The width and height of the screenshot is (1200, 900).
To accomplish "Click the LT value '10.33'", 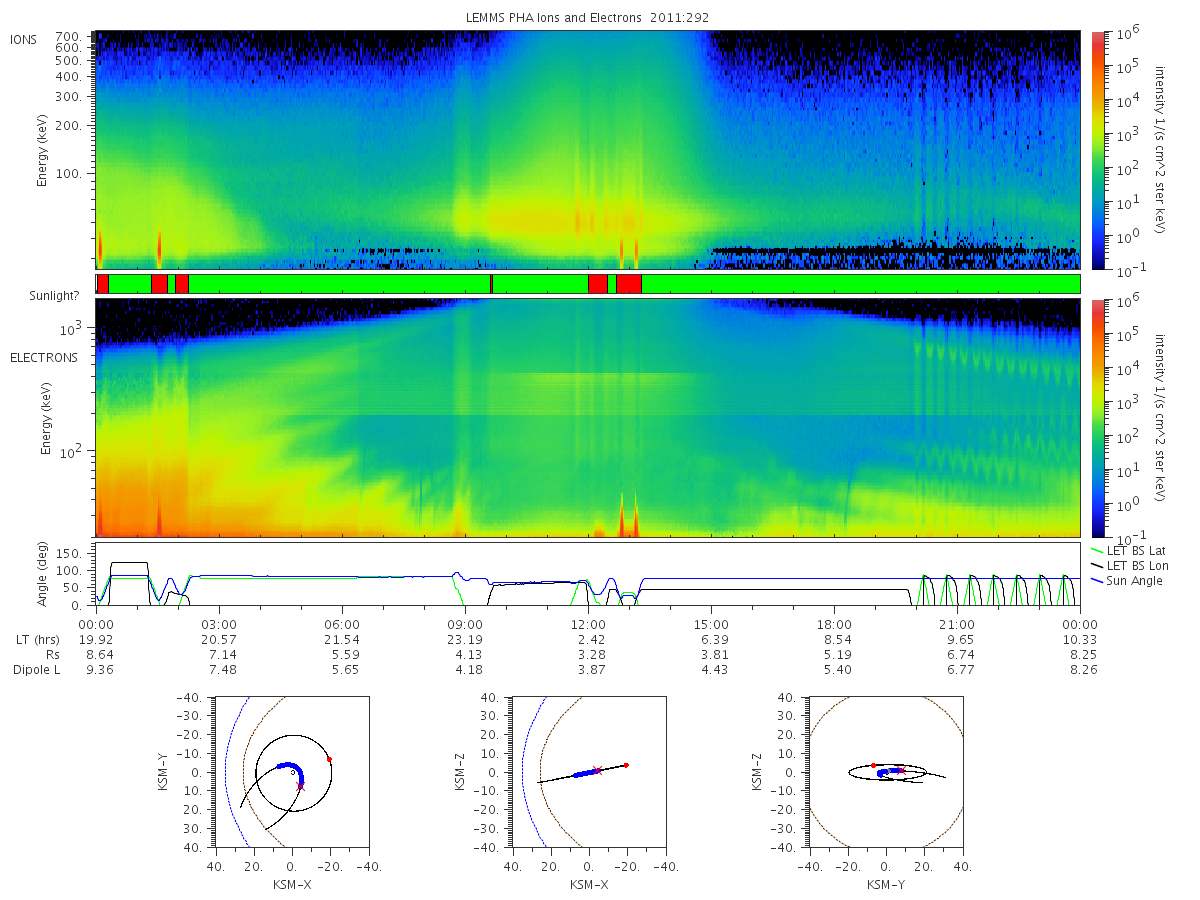I will click(1080, 639).
